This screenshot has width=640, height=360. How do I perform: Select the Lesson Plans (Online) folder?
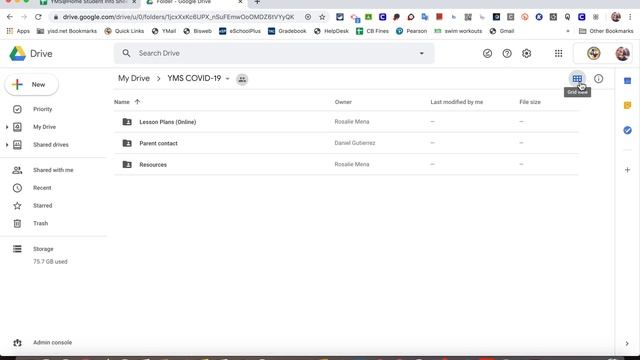tap(346, 122)
